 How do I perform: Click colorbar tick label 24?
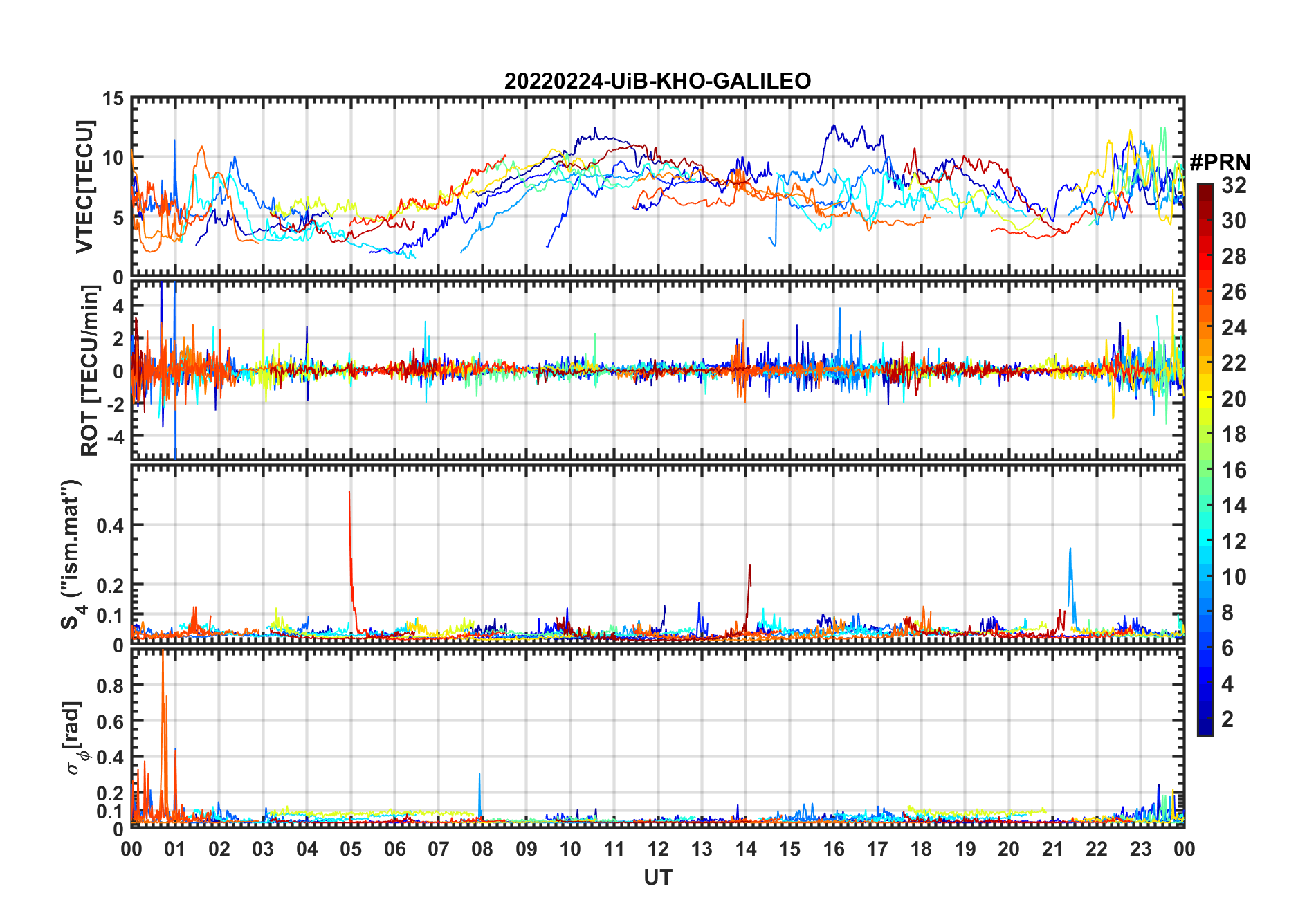pos(1234,327)
